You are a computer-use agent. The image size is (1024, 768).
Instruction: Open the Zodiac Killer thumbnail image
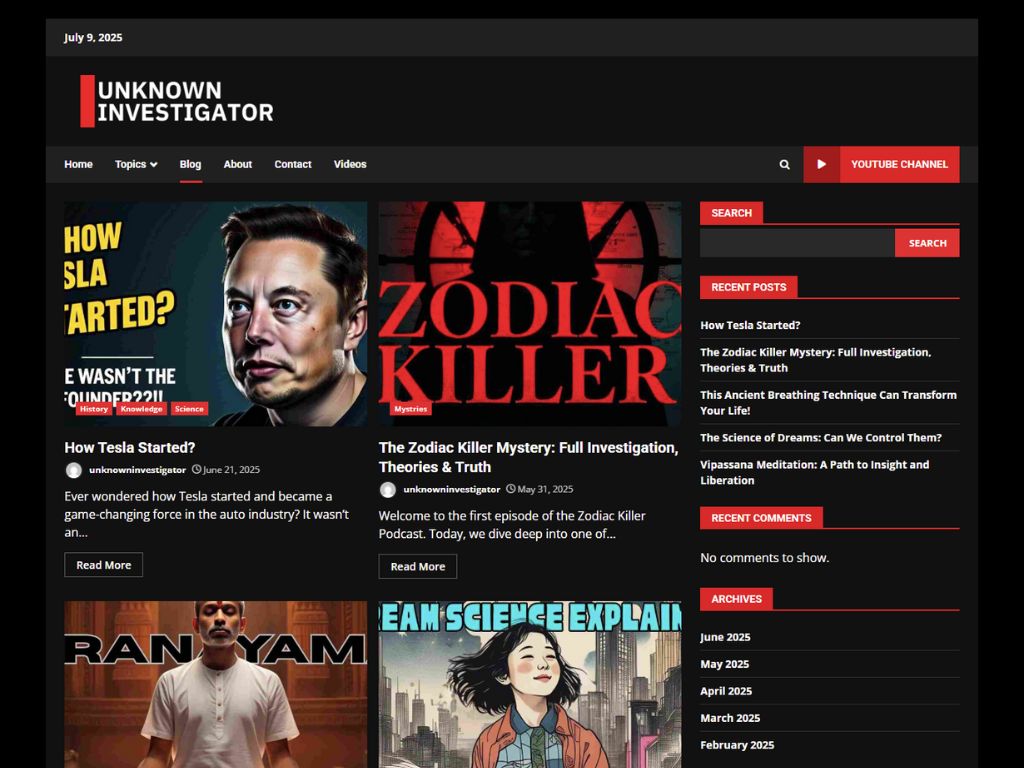click(530, 313)
